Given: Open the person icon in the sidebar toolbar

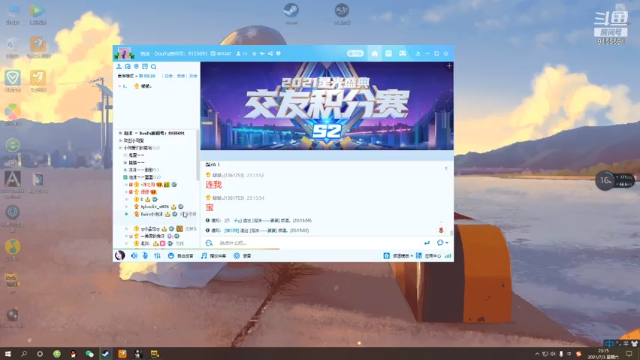Looking at the screenshot, I should [119, 67].
